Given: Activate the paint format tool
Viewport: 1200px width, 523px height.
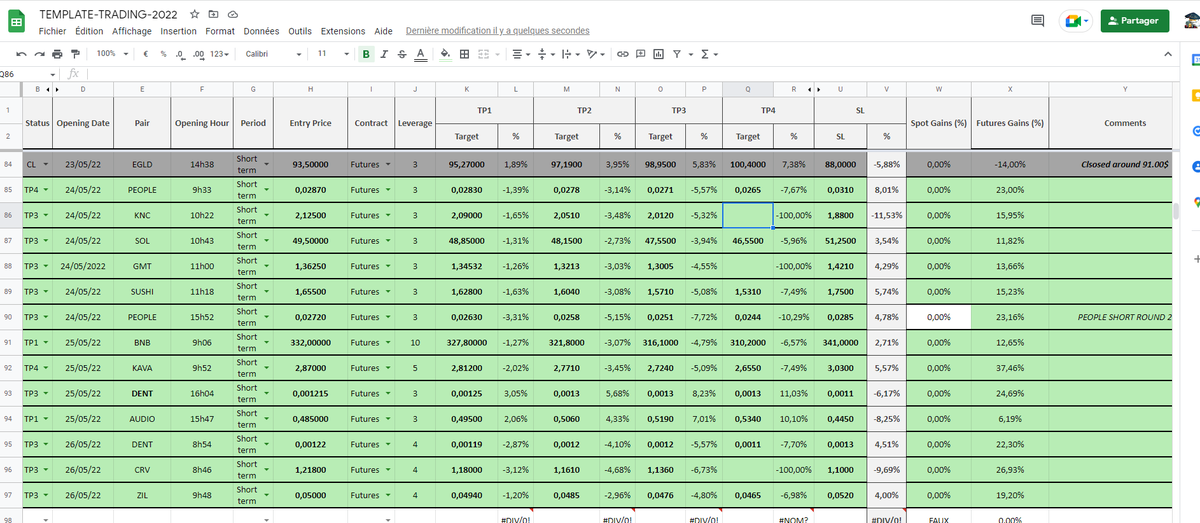Looking at the screenshot, I should pyautogui.click(x=76, y=53).
